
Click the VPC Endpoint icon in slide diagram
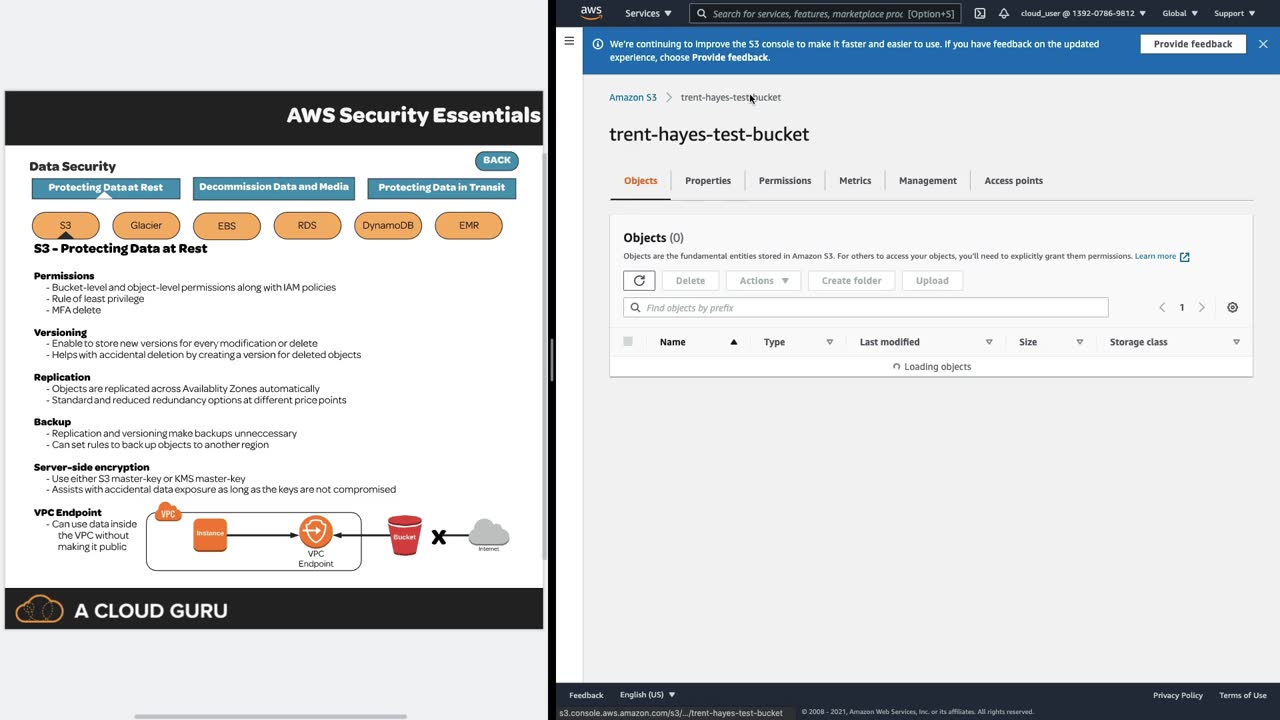315,531
